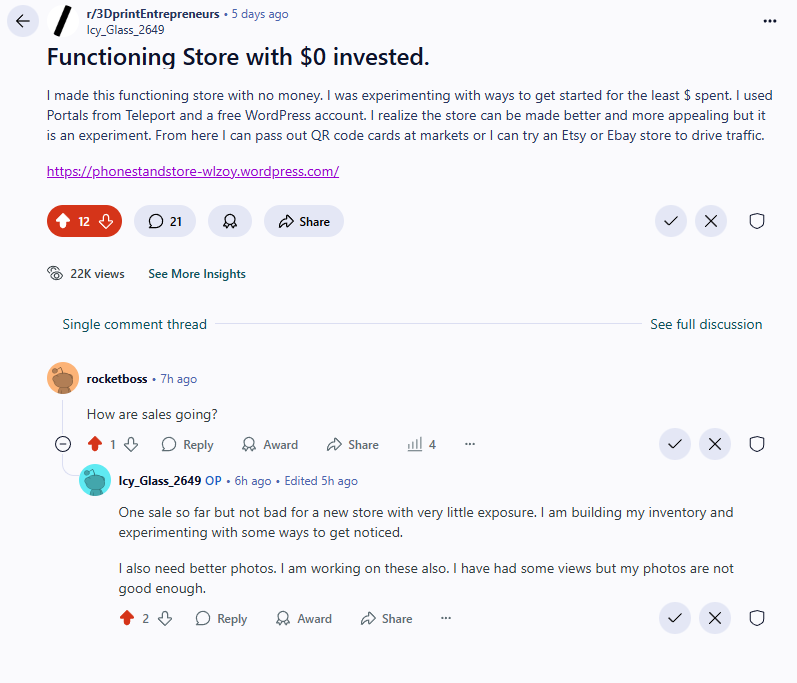Click the back arrow button
The image size is (797, 683).
pos(23,21)
